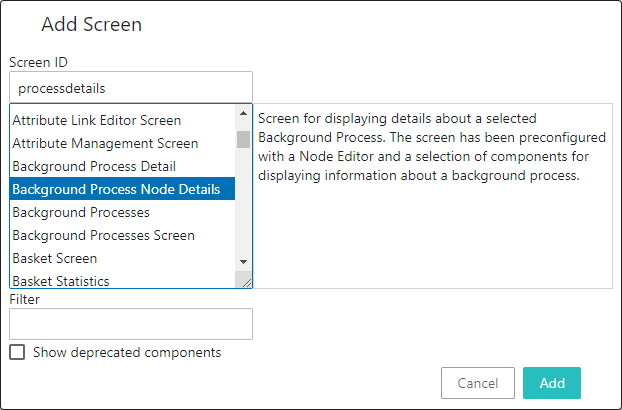The width and height of the screenshot is (622, 410).
Task: Click the screen list scrollbar thumb
Action: pyautogui.click(x=243, y=138)
